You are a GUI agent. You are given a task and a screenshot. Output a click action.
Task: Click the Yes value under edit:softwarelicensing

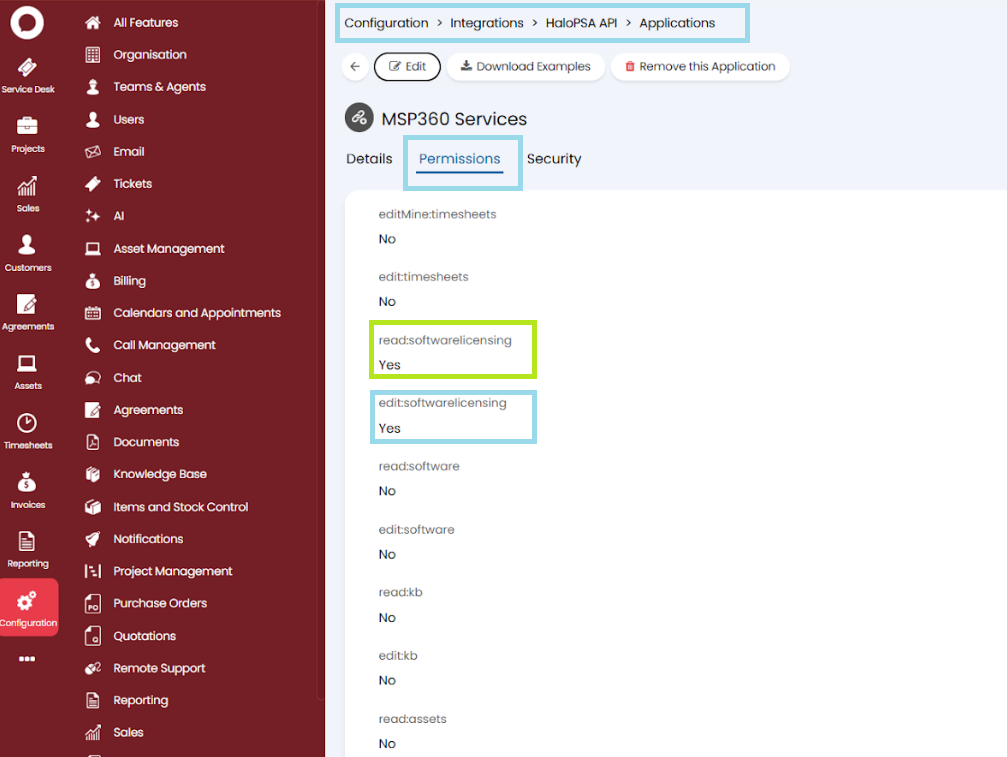pos(389,428)
